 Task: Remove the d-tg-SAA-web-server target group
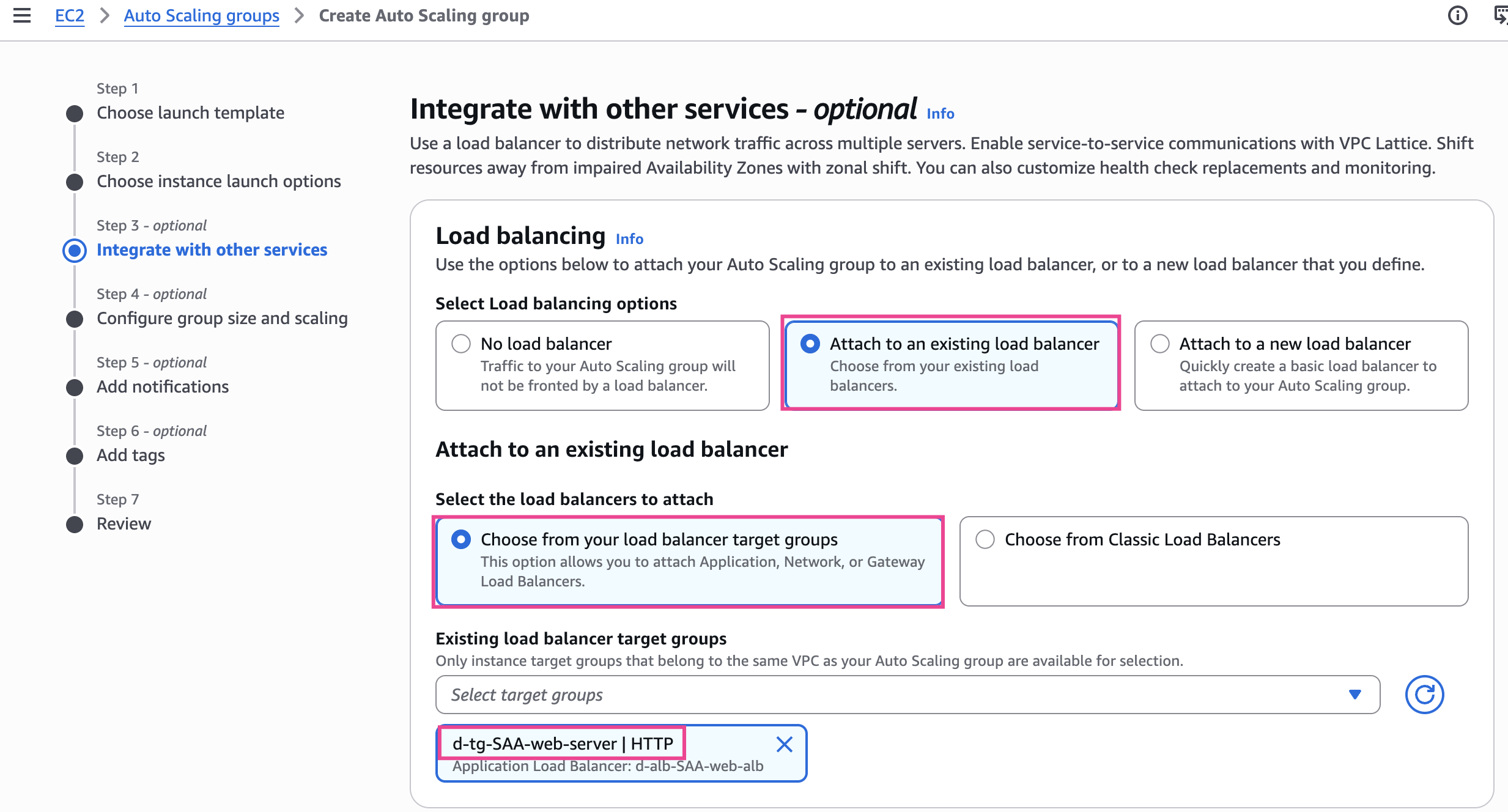point(784,744)
